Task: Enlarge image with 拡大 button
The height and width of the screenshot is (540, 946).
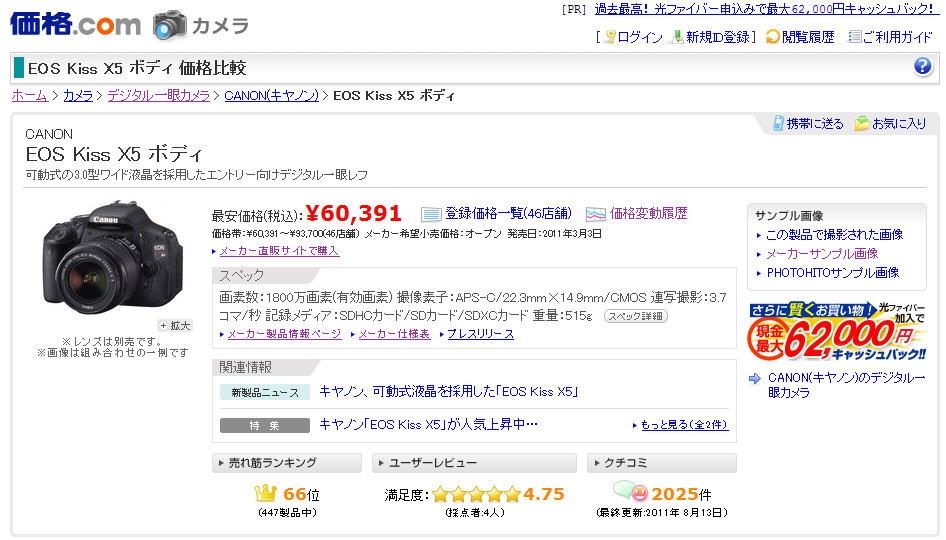Action: (175, 326)
